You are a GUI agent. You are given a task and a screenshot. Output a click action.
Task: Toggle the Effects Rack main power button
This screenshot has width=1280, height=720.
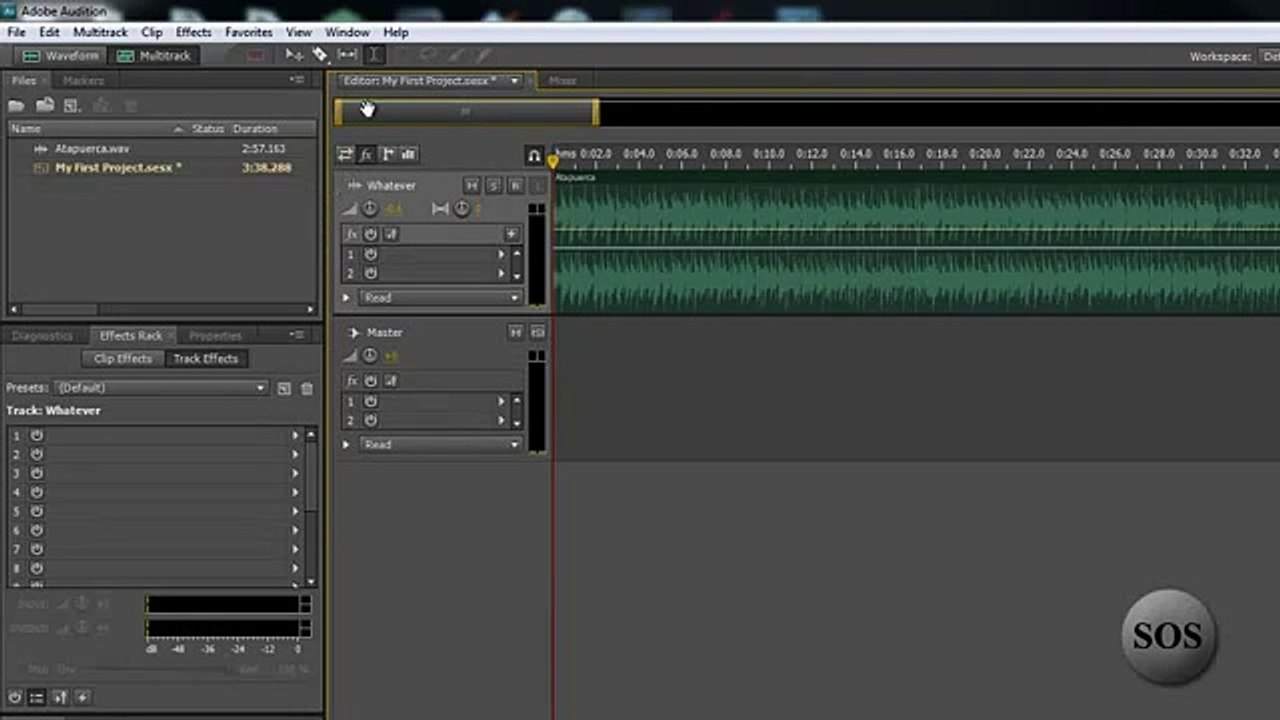[x=15, y=698]
